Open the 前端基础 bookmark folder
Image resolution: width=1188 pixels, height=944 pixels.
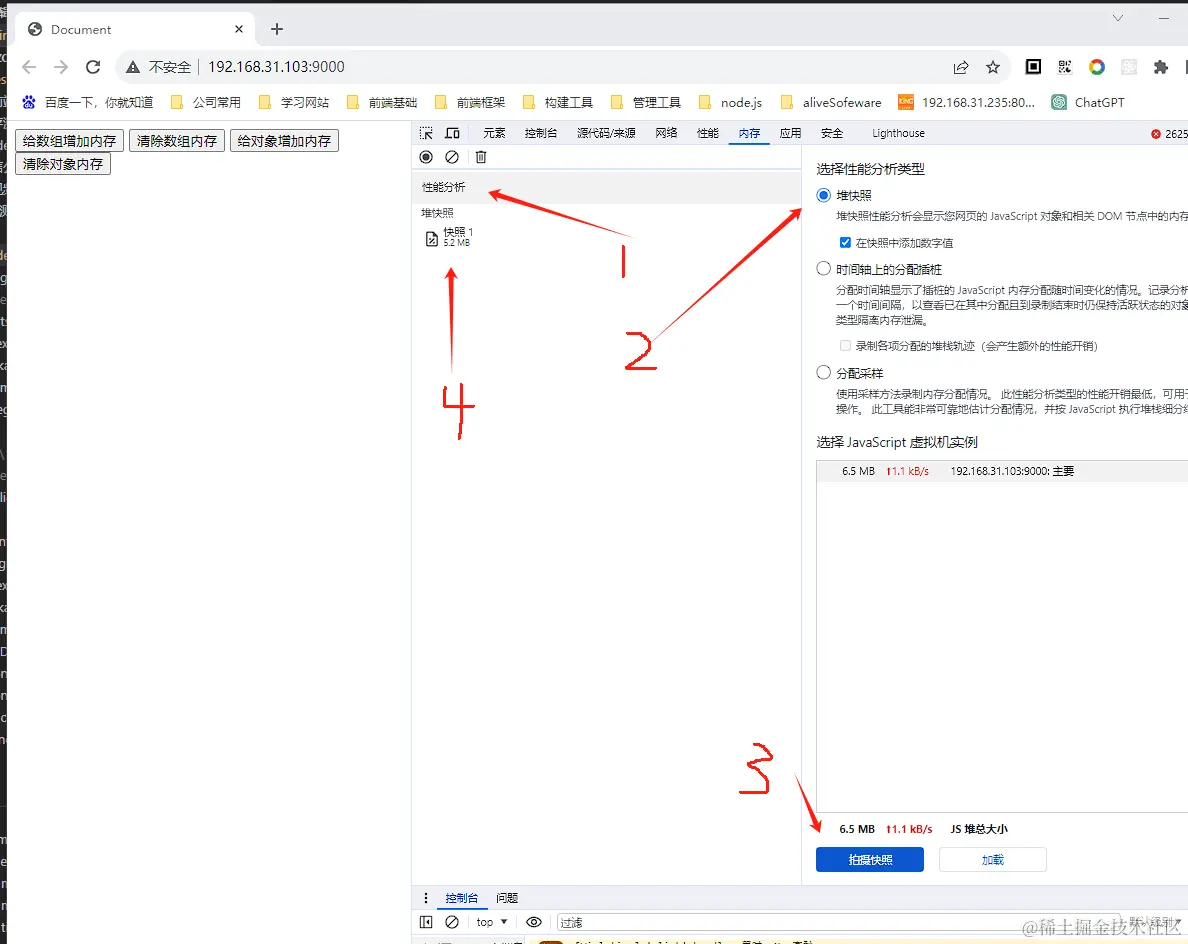(x=382, y=102)
